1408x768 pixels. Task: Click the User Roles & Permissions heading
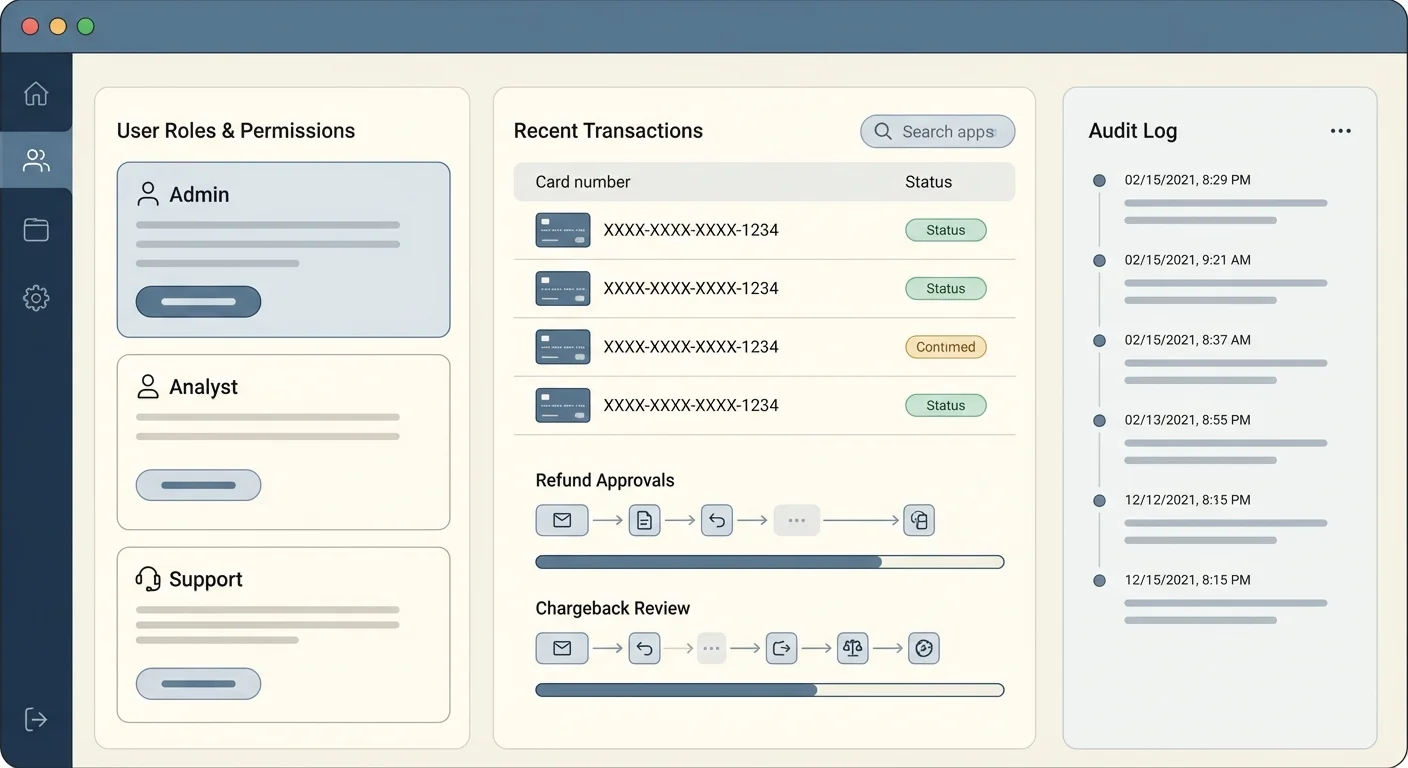click(x=236, y=131)
